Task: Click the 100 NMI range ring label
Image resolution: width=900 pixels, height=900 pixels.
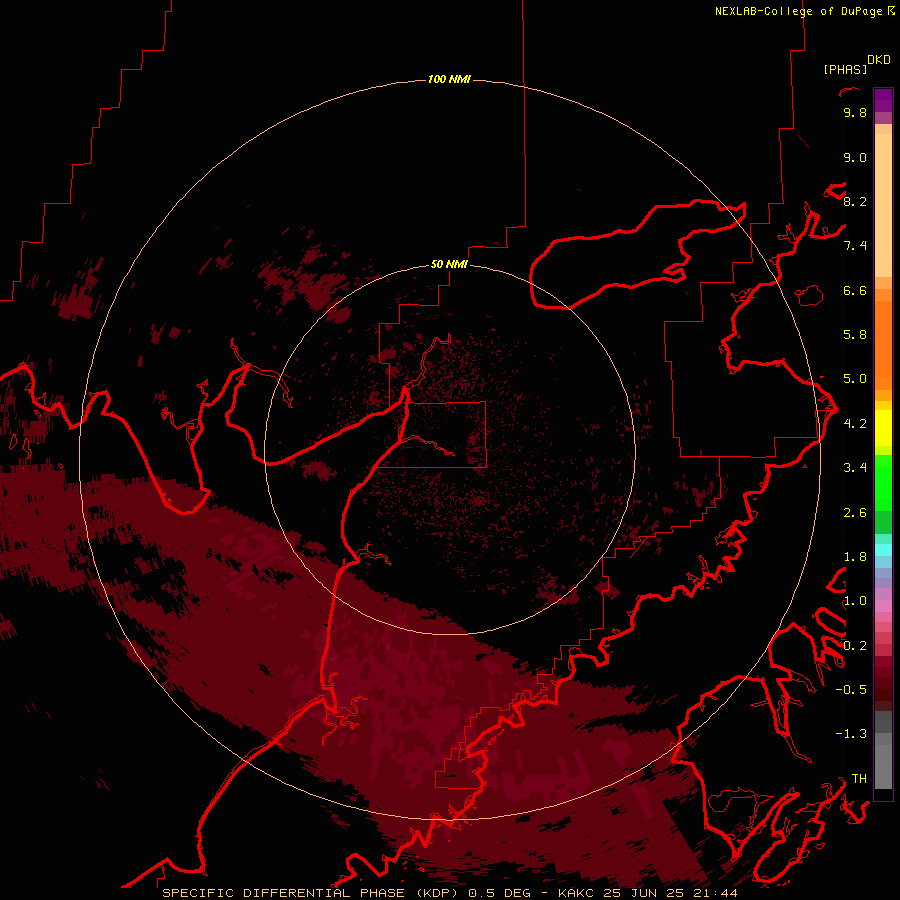Action: (x=449, y=79)
